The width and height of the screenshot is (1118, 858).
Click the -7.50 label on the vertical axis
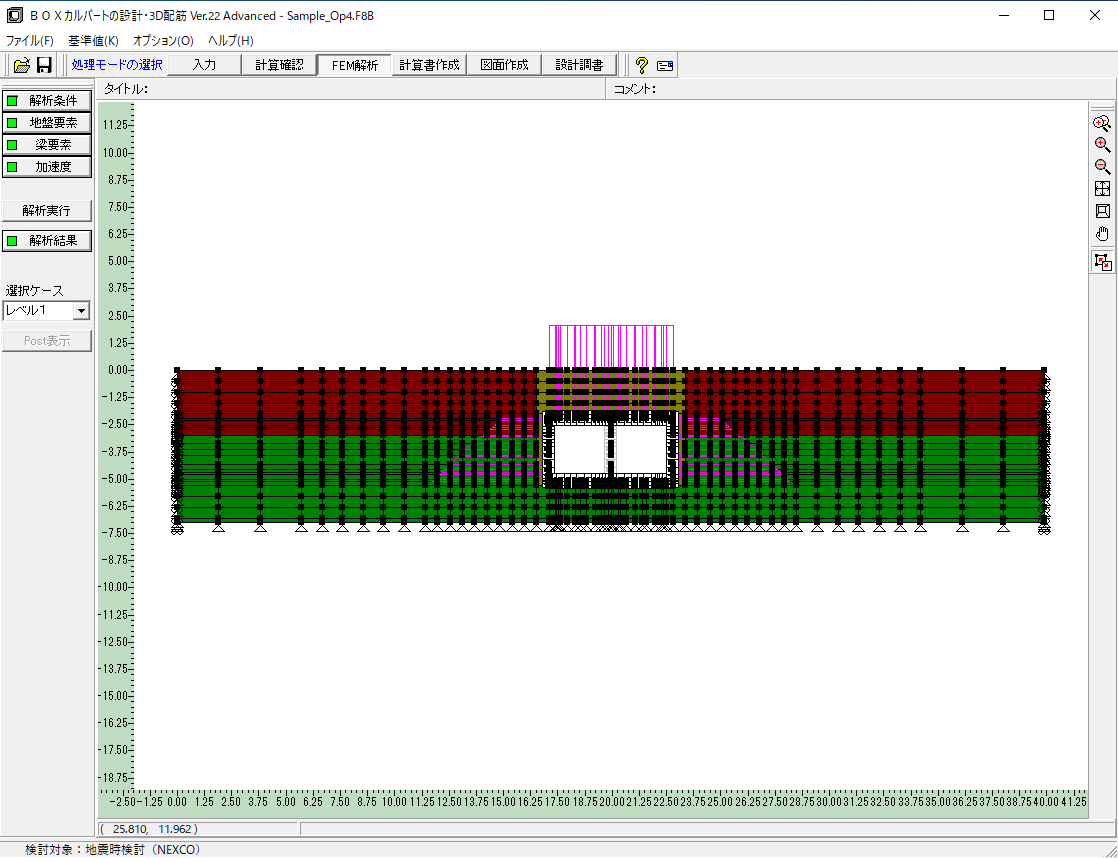click(115, 533)
